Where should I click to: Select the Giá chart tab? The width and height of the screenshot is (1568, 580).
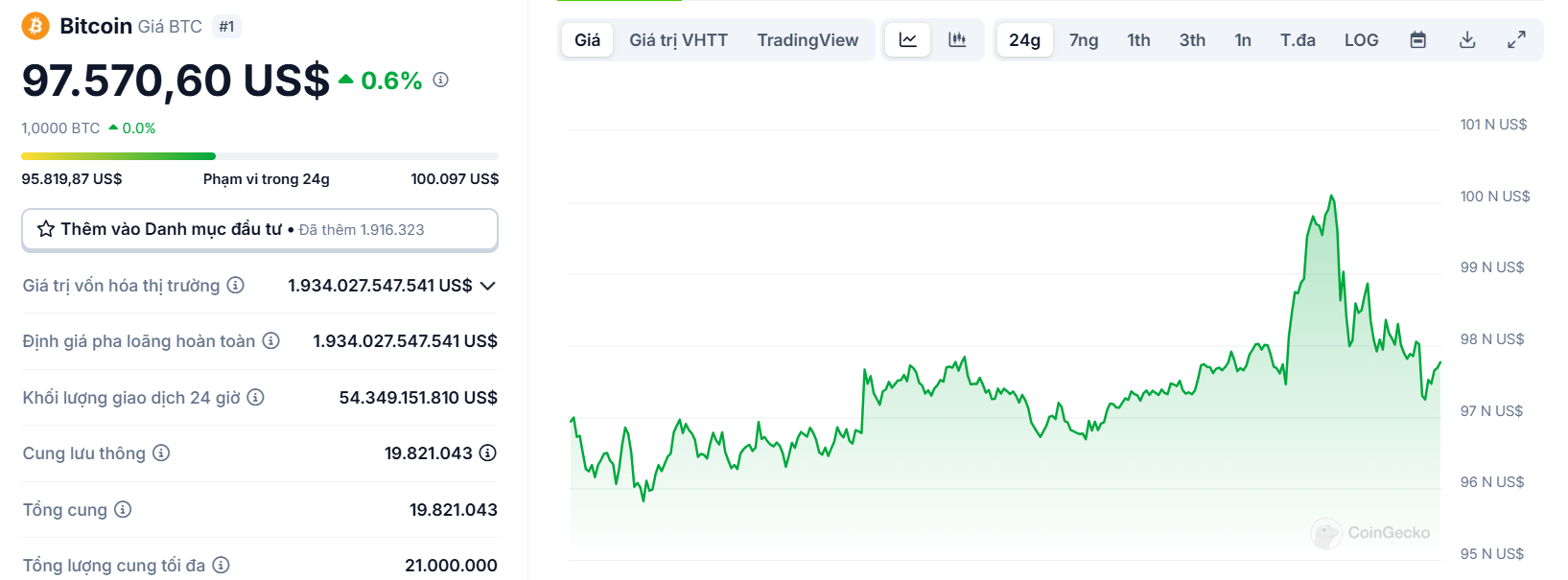tap(587, 40)
